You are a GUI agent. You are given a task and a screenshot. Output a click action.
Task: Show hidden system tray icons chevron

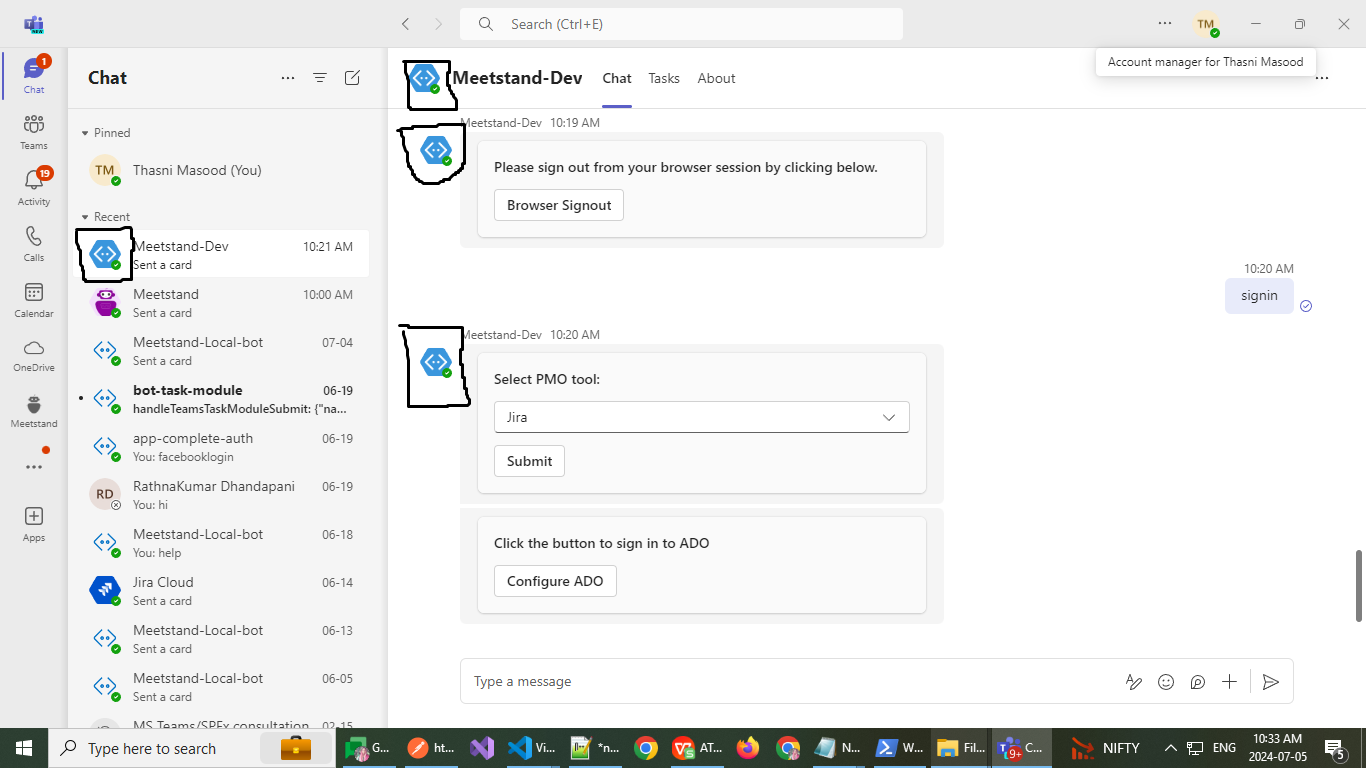[x=1171, y=748]
